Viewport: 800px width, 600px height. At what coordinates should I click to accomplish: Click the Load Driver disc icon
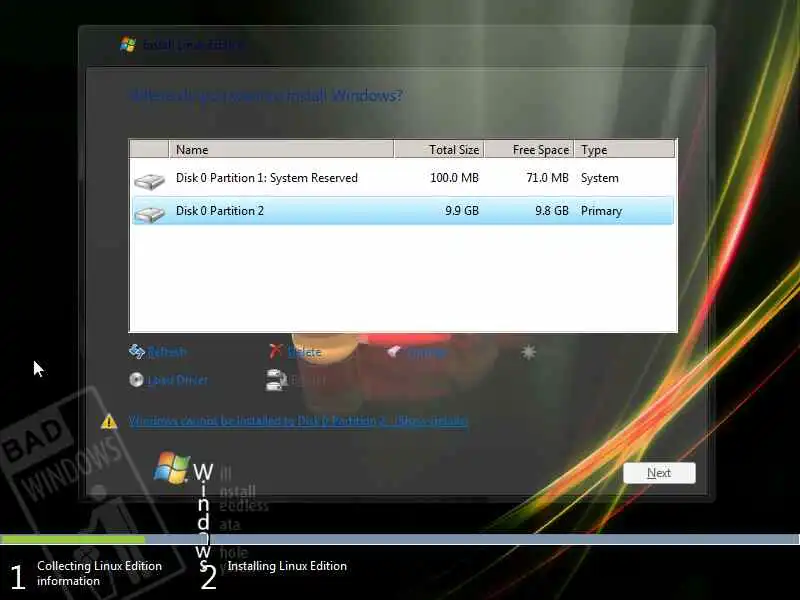coord(136,380)
